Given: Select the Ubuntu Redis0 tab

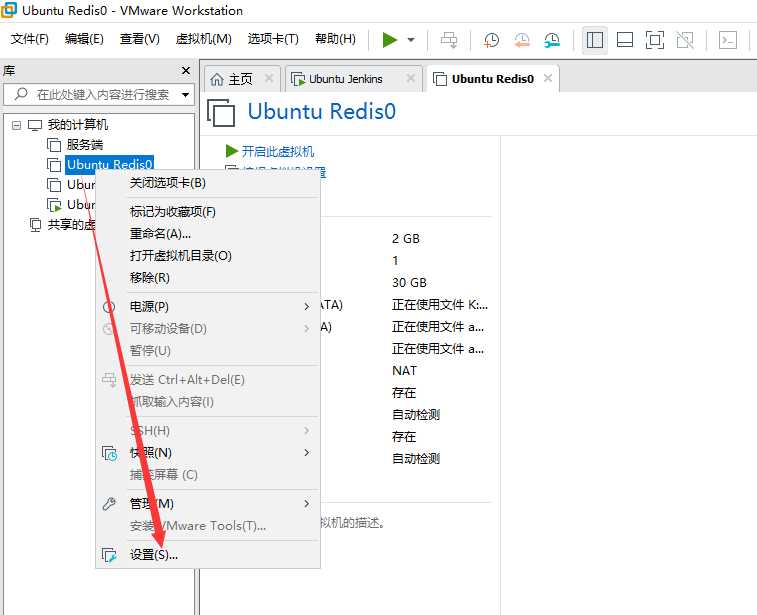Looking at the screenshot, I should pos(493,79).
